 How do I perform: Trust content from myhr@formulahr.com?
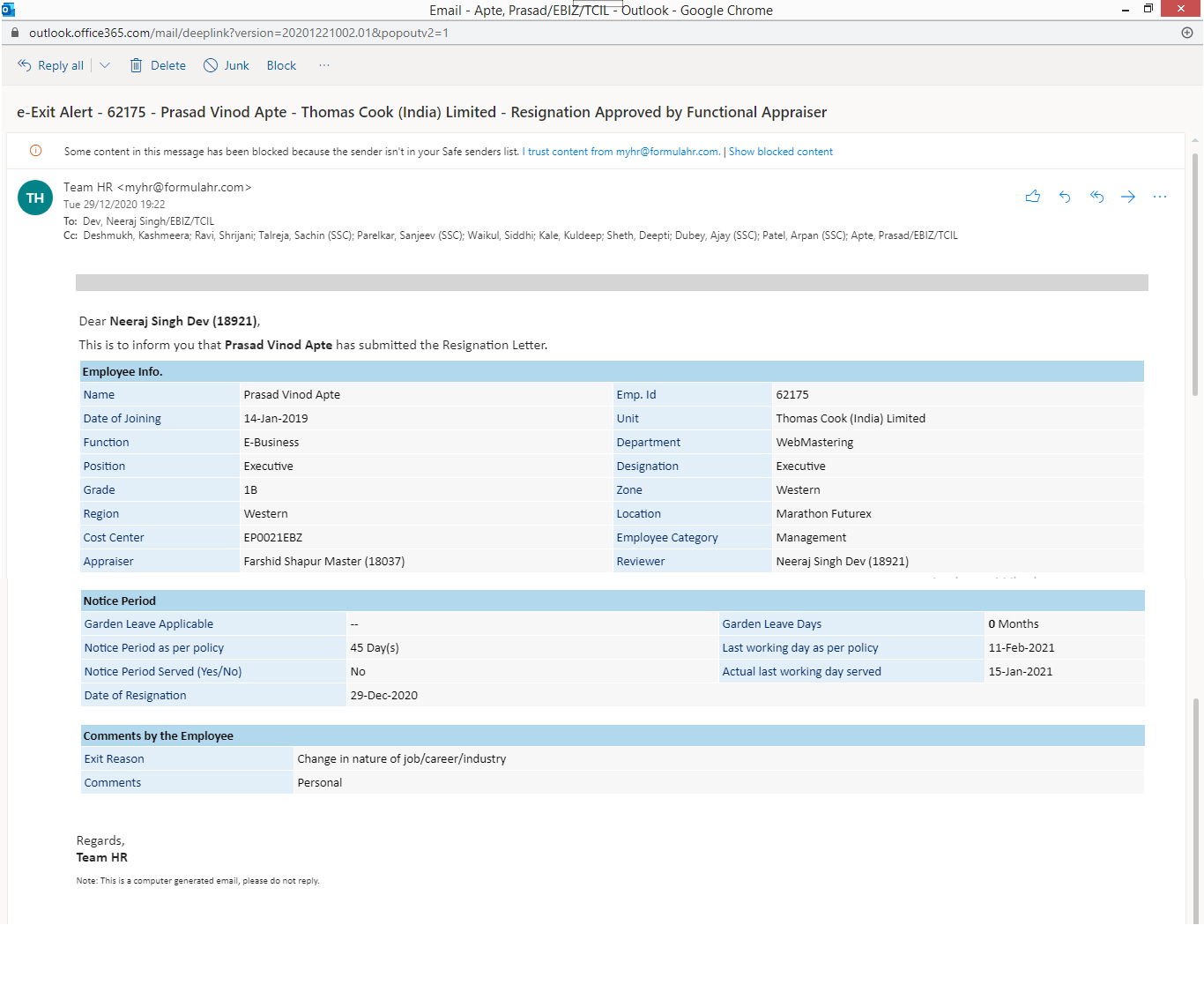(621, 152)
